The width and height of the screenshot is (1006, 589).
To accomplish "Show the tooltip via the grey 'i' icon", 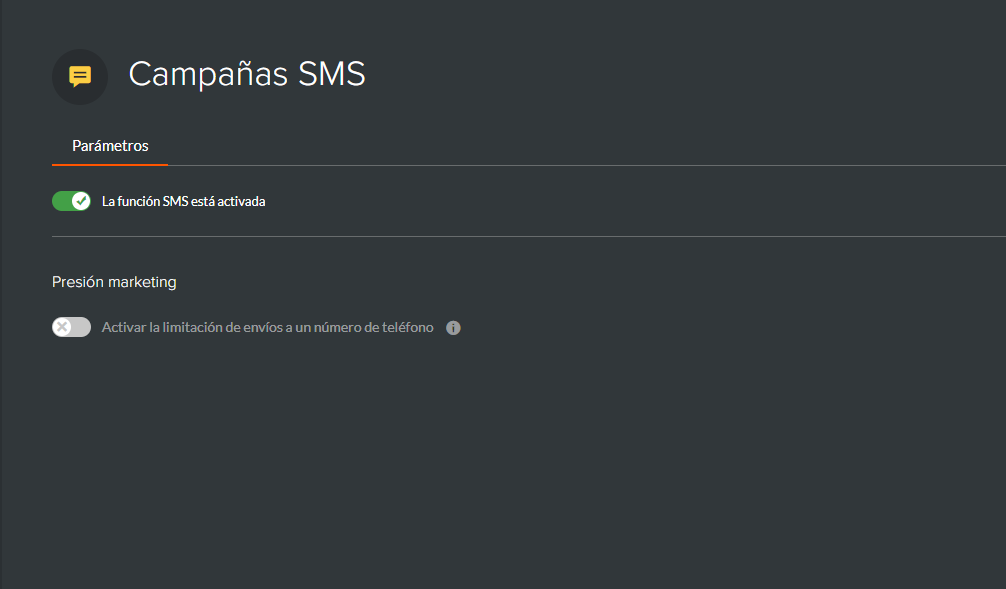I will tap(453, 328).
